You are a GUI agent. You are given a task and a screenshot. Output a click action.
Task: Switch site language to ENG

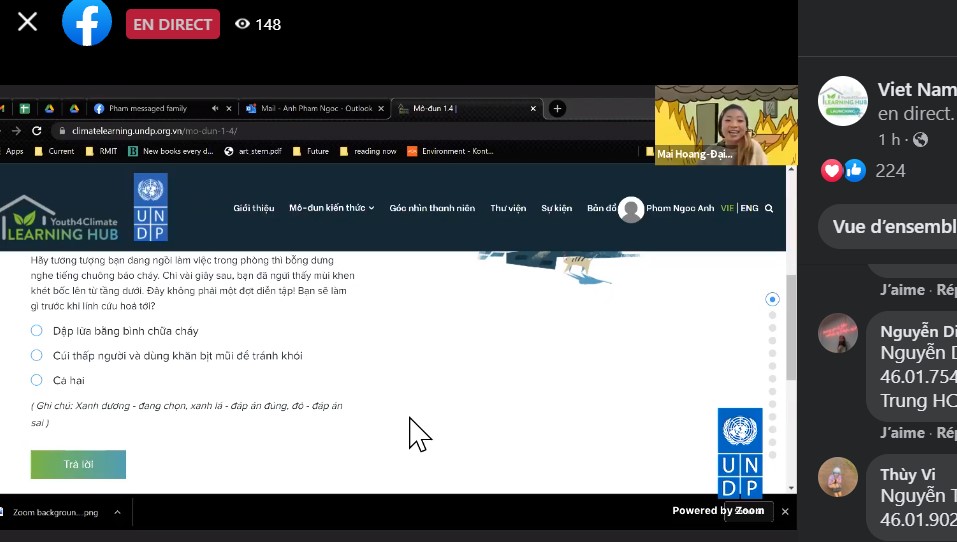point(749,208)
